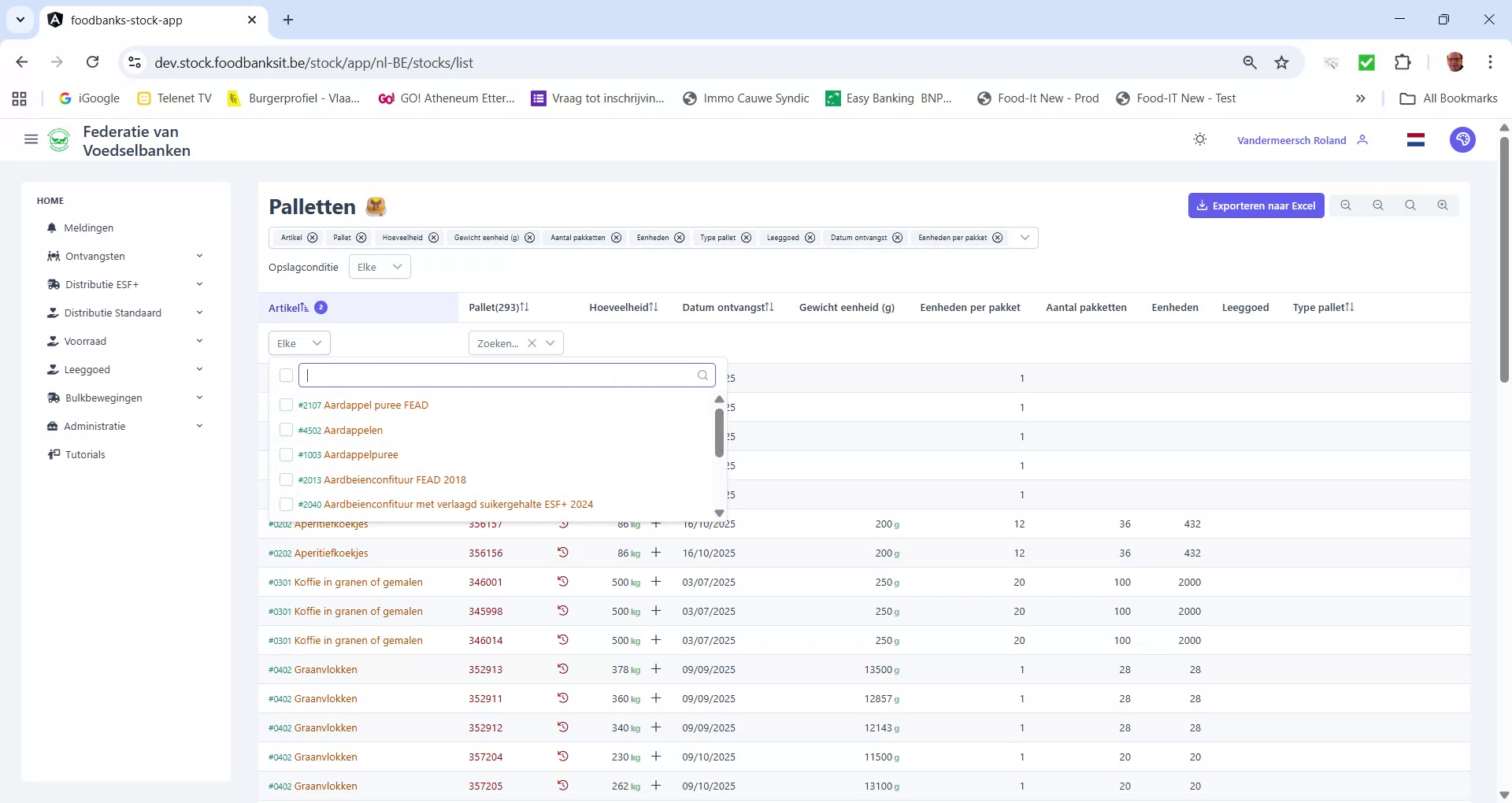1512x803 pixels.
Task: Open the Opslagconditie Elke dropdown
Action: coord(379,266)
